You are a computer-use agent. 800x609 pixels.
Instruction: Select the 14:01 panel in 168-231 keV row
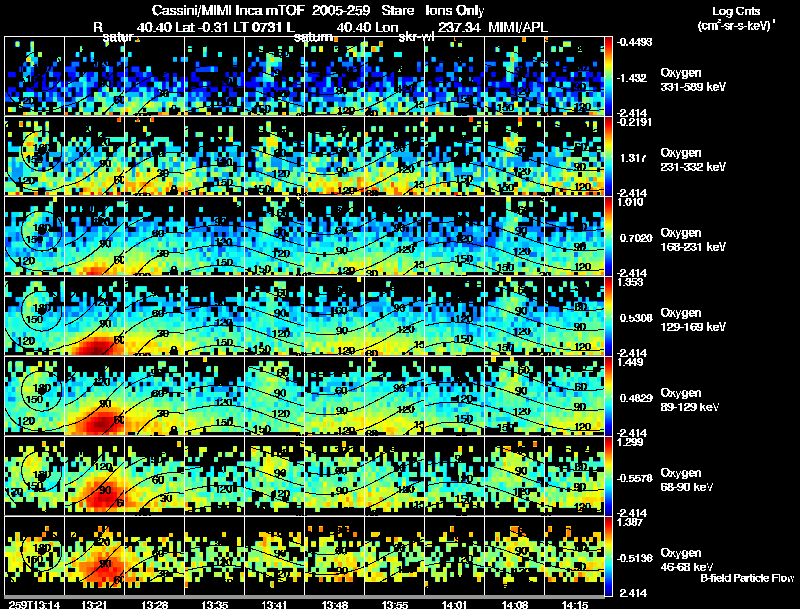click(x=455, y=236)
